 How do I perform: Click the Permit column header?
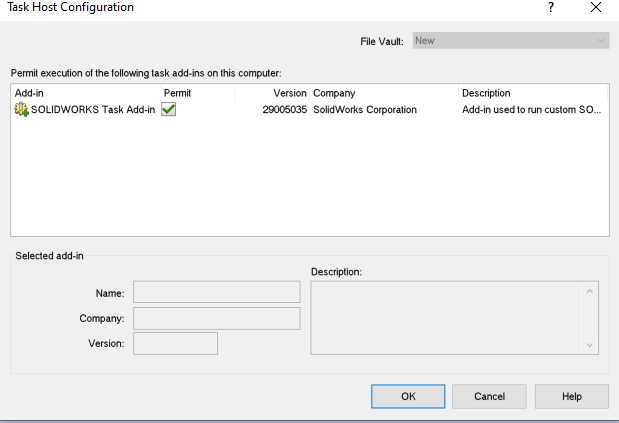point(196,93)
